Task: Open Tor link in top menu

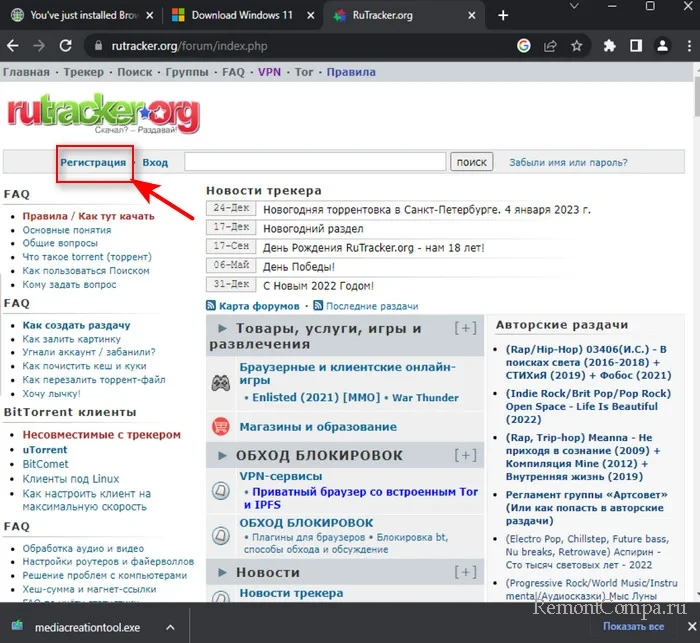Action: point(304,72)
